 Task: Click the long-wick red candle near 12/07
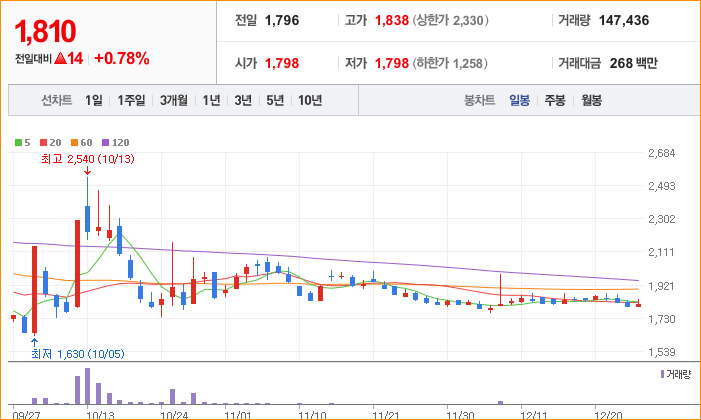500,290
